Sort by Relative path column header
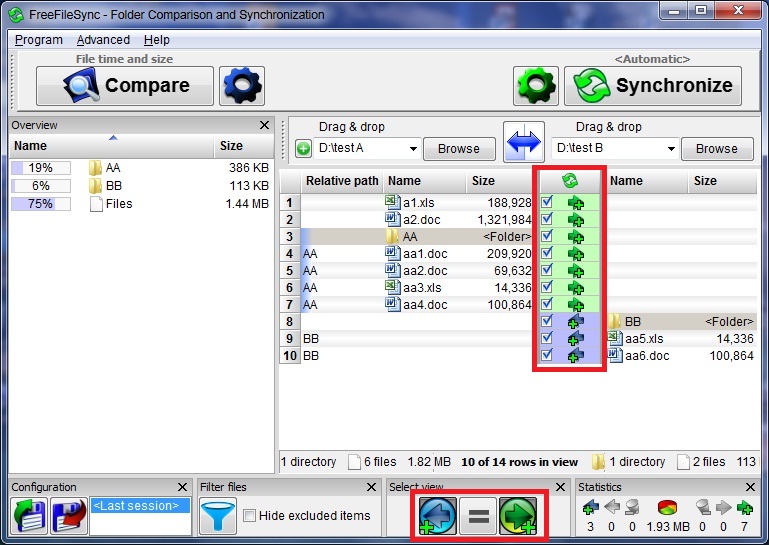 click(x=342, y=181)
